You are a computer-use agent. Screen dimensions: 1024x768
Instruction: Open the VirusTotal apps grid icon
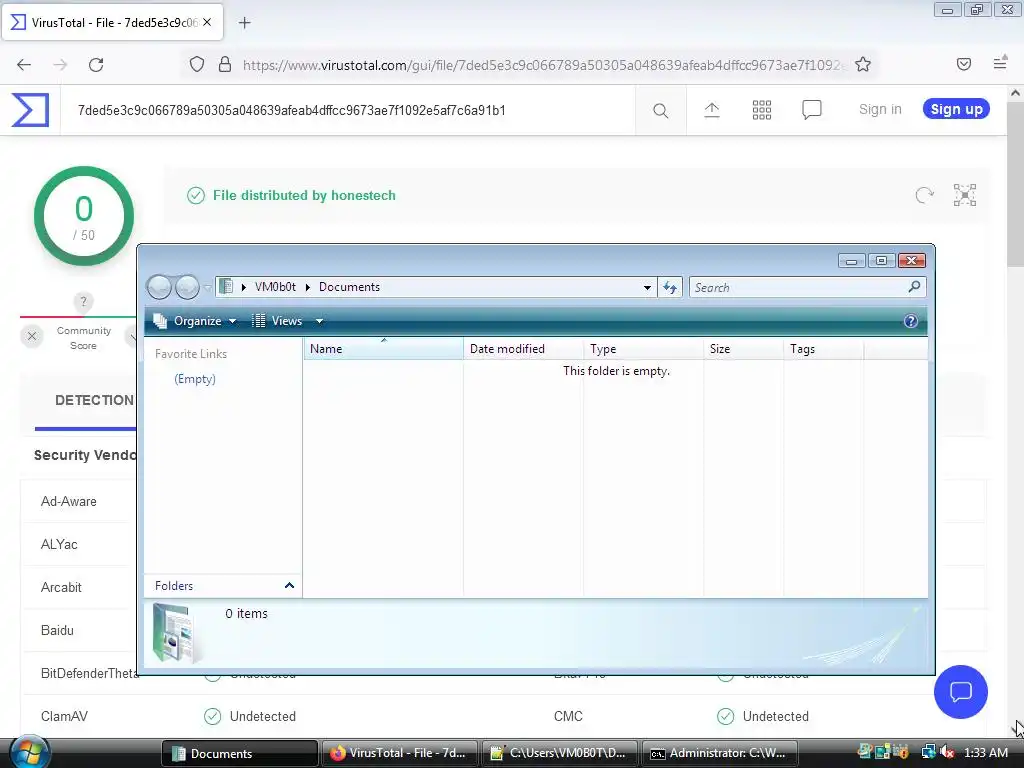[x=761, y=110]
